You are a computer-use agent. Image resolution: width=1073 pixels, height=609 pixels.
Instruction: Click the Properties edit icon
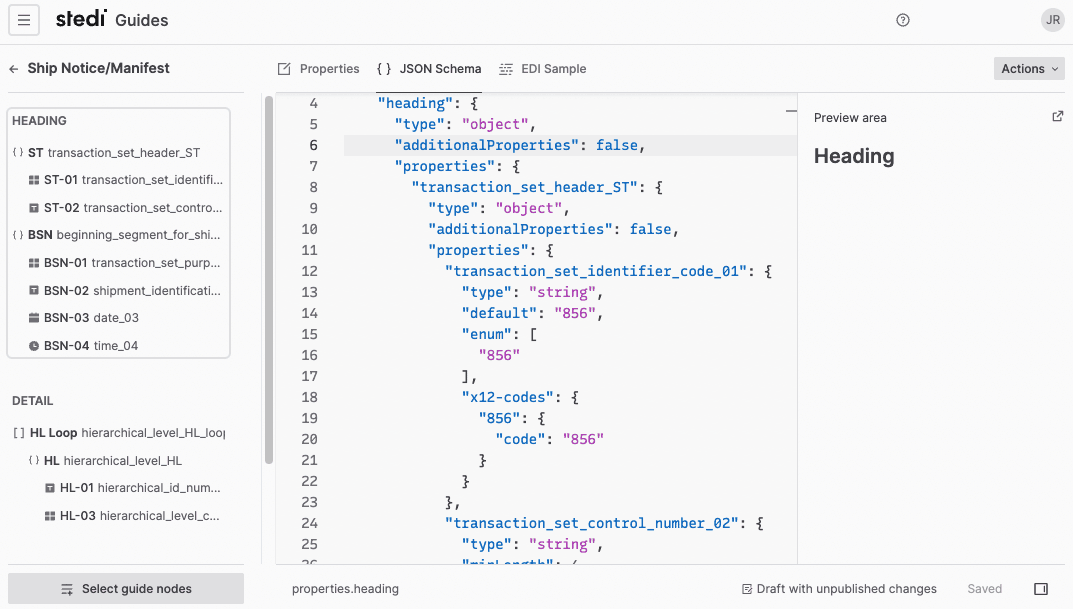click(x=284, y=68)
